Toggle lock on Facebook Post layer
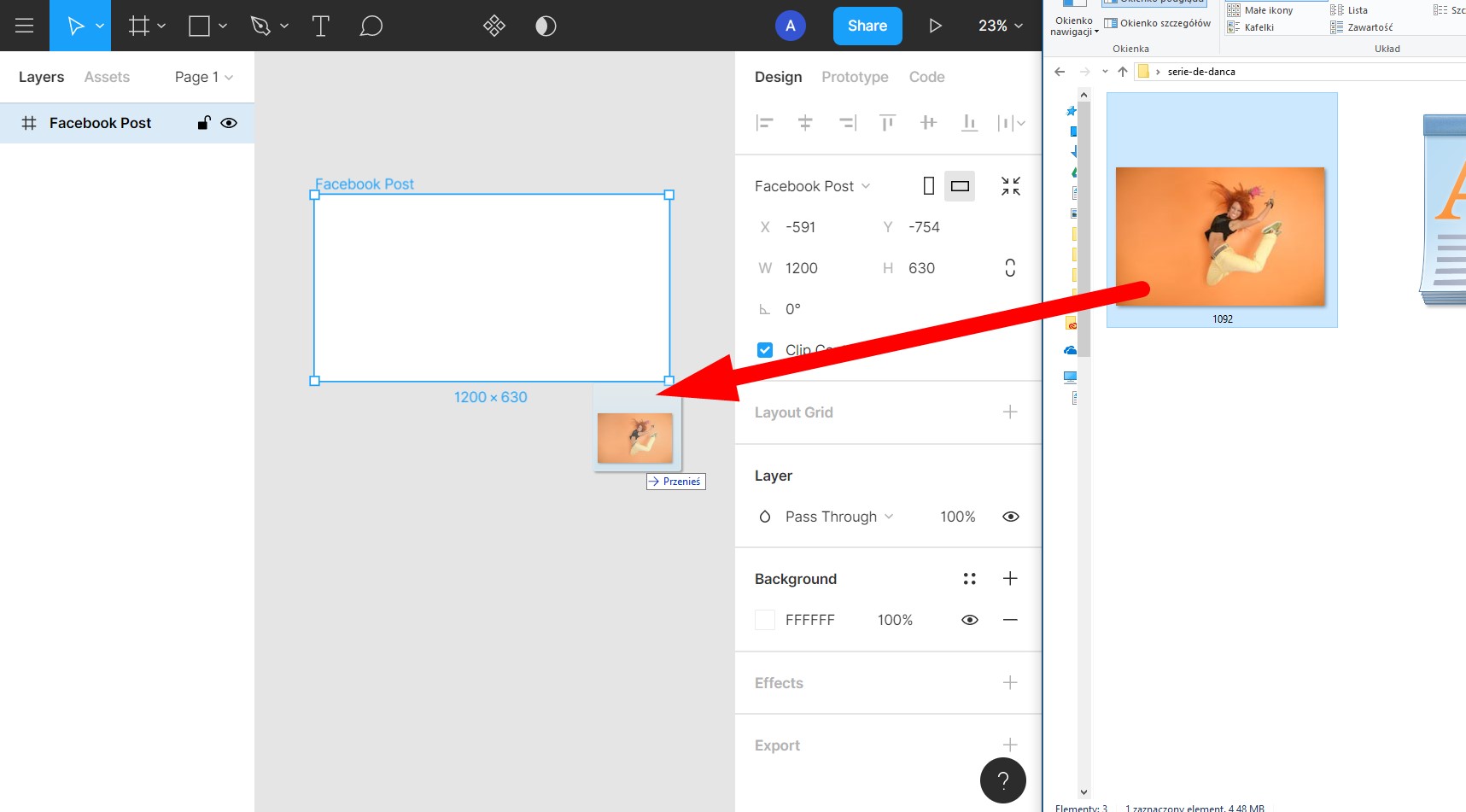 (204, 123)
